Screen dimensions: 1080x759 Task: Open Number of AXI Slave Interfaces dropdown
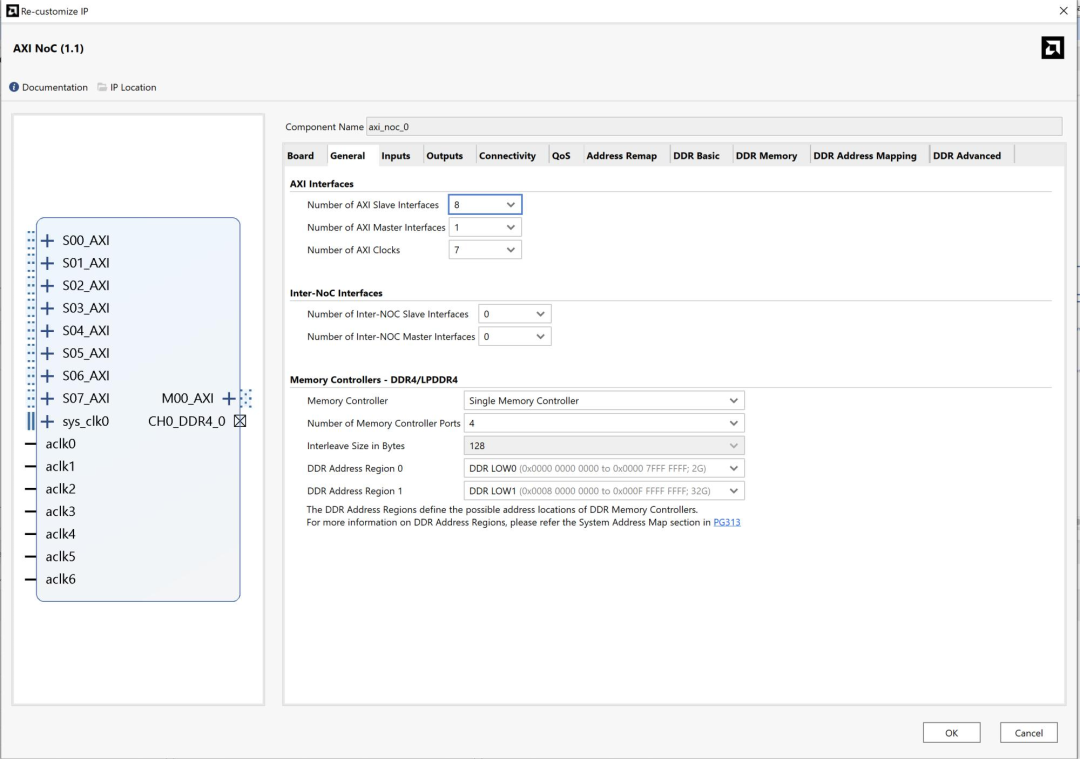tap(485, 205)
